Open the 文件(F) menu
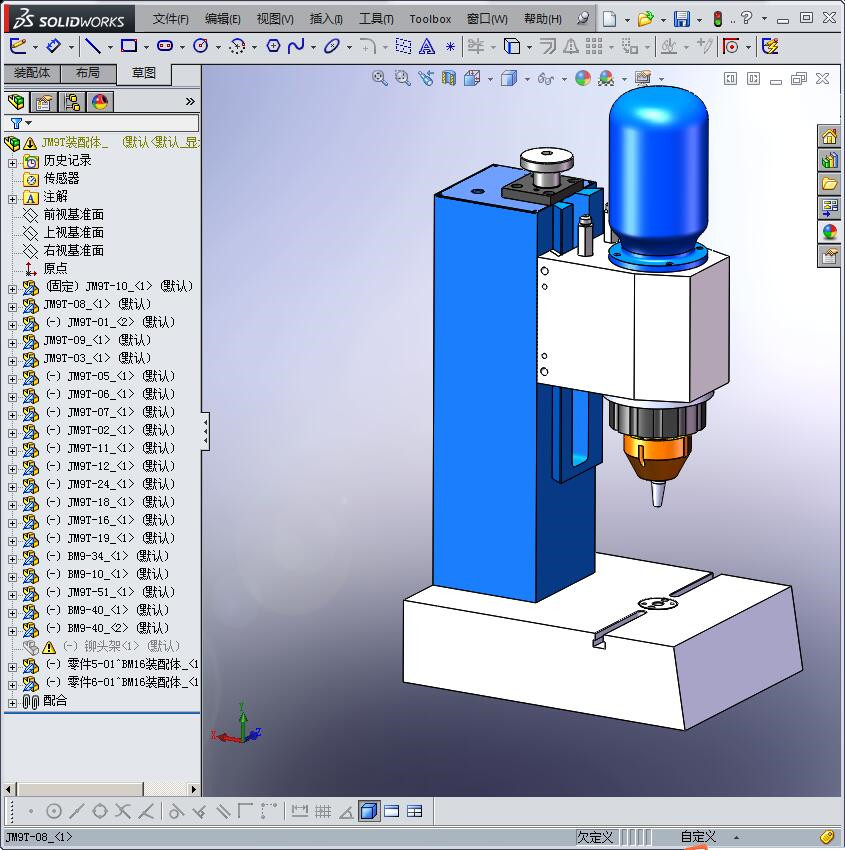This screenshot has width=845, height=850. click(x=170, y=19)
